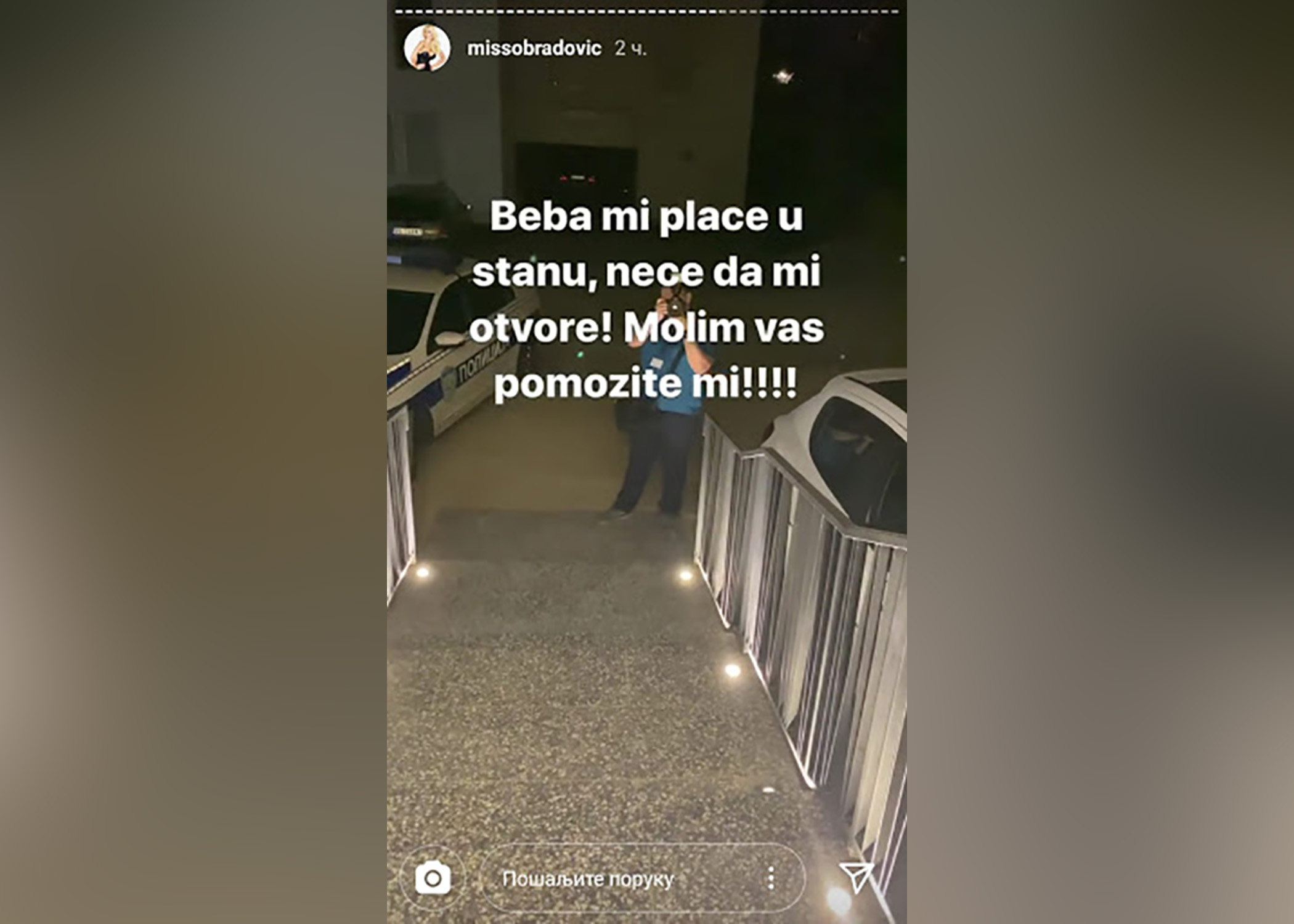This screenshot has height=924, width=1294.
Task: Tap the dark building entrance door
Action: click(576, 174)
